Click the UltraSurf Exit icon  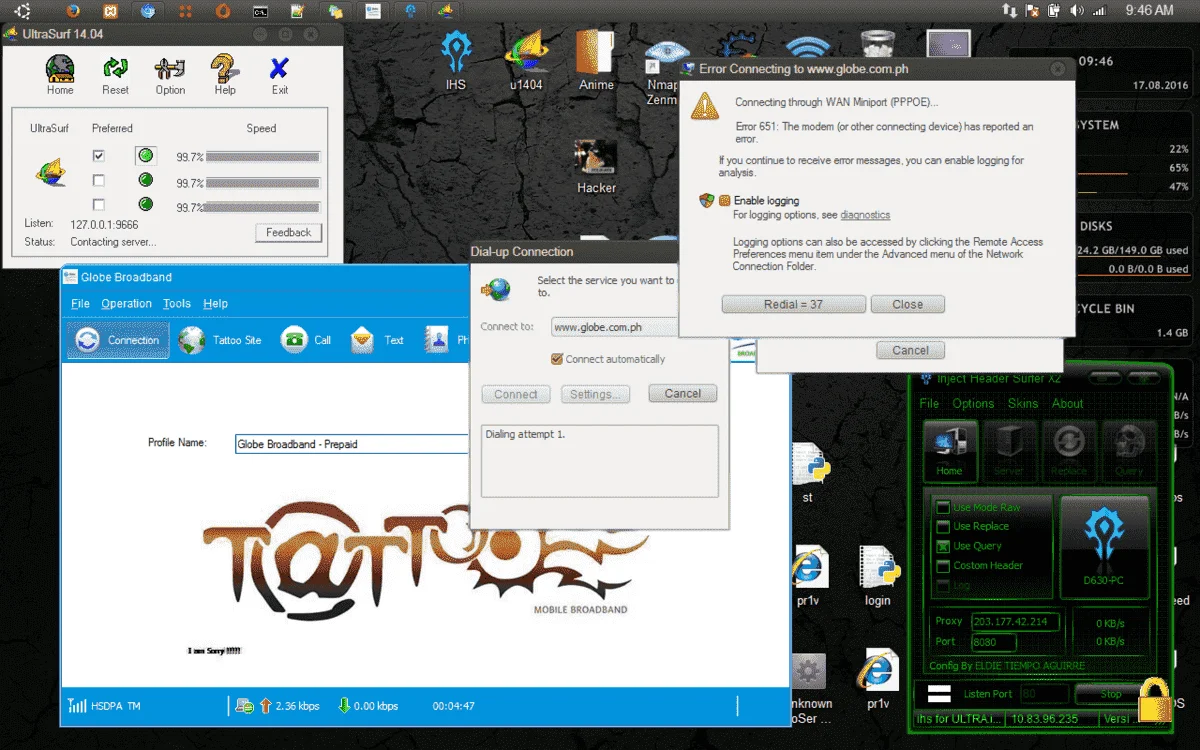280,69
